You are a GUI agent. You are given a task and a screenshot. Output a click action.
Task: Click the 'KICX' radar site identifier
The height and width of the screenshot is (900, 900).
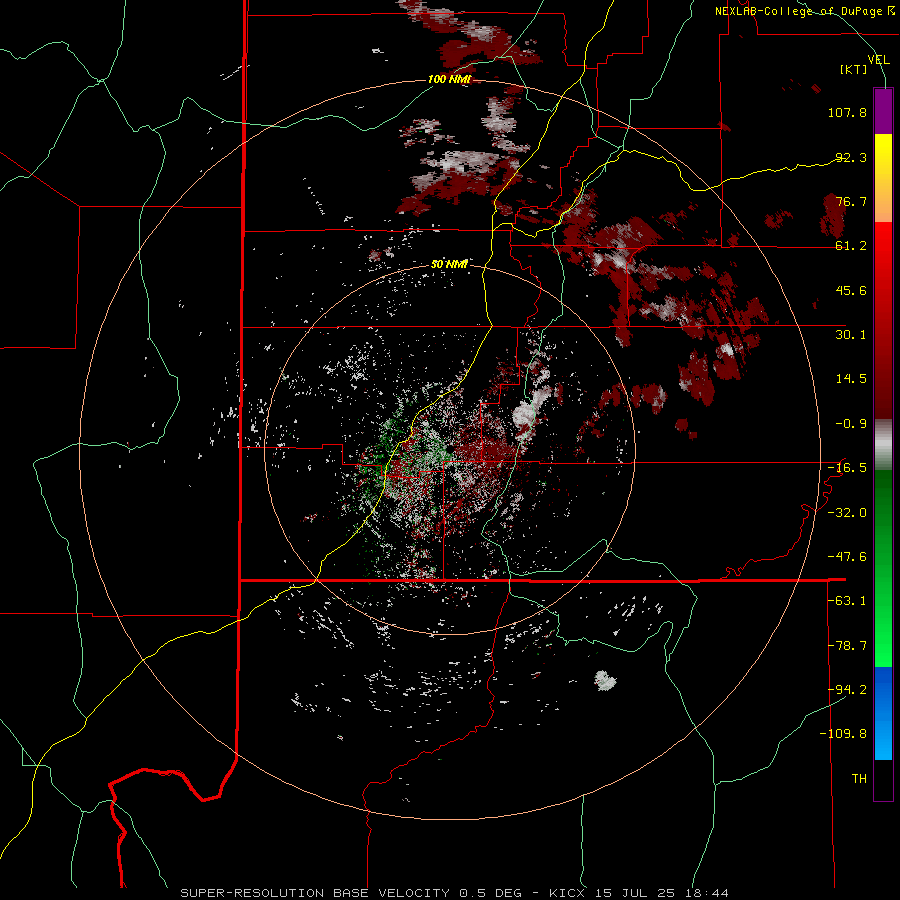click(567, 893)
